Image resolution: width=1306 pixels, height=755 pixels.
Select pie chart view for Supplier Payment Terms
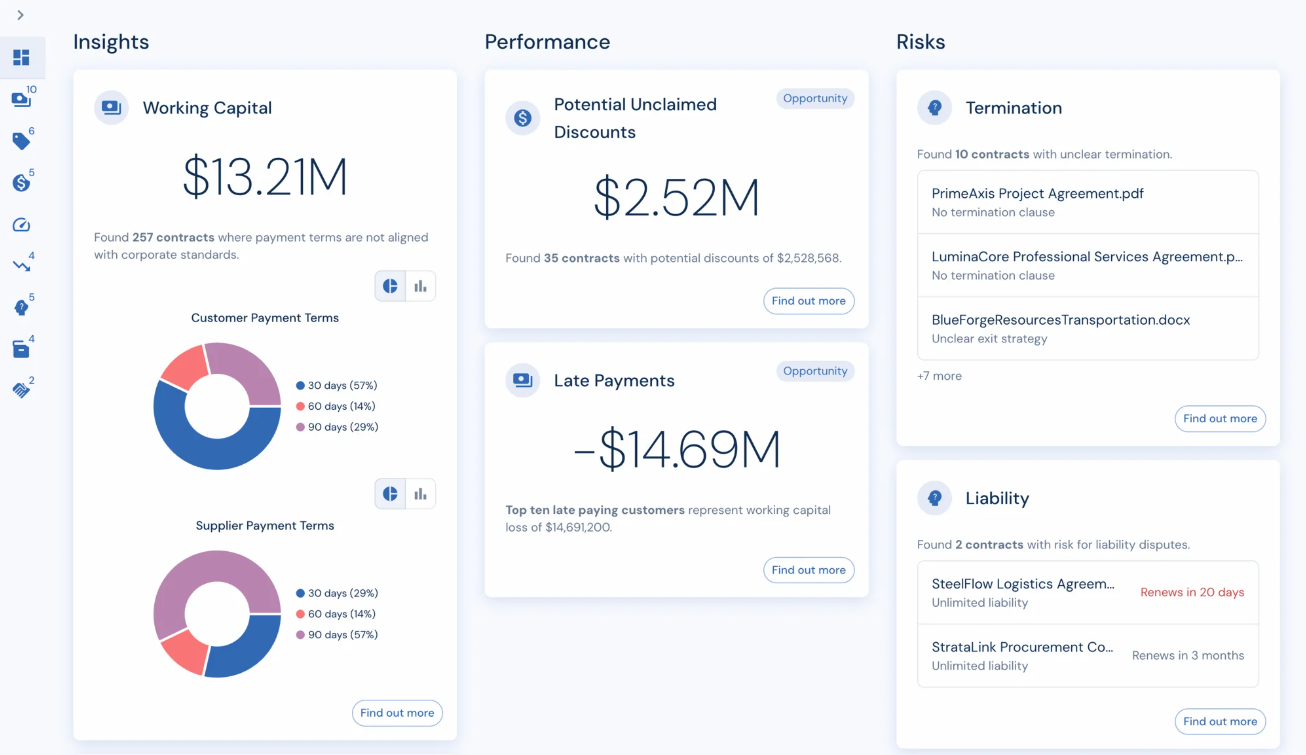tap(390, 494)
